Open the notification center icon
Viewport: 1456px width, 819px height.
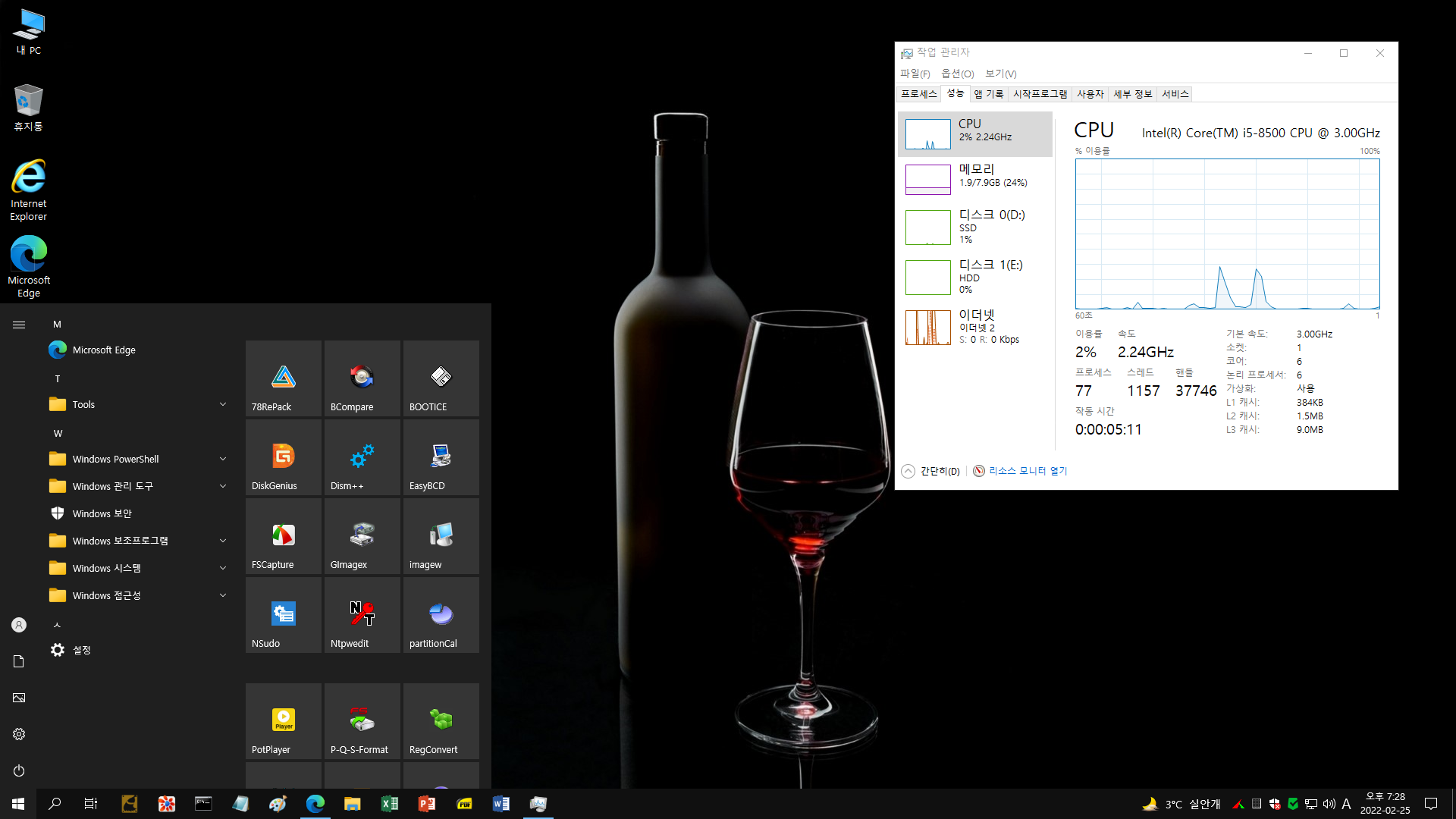click(x=1431, y=804)
